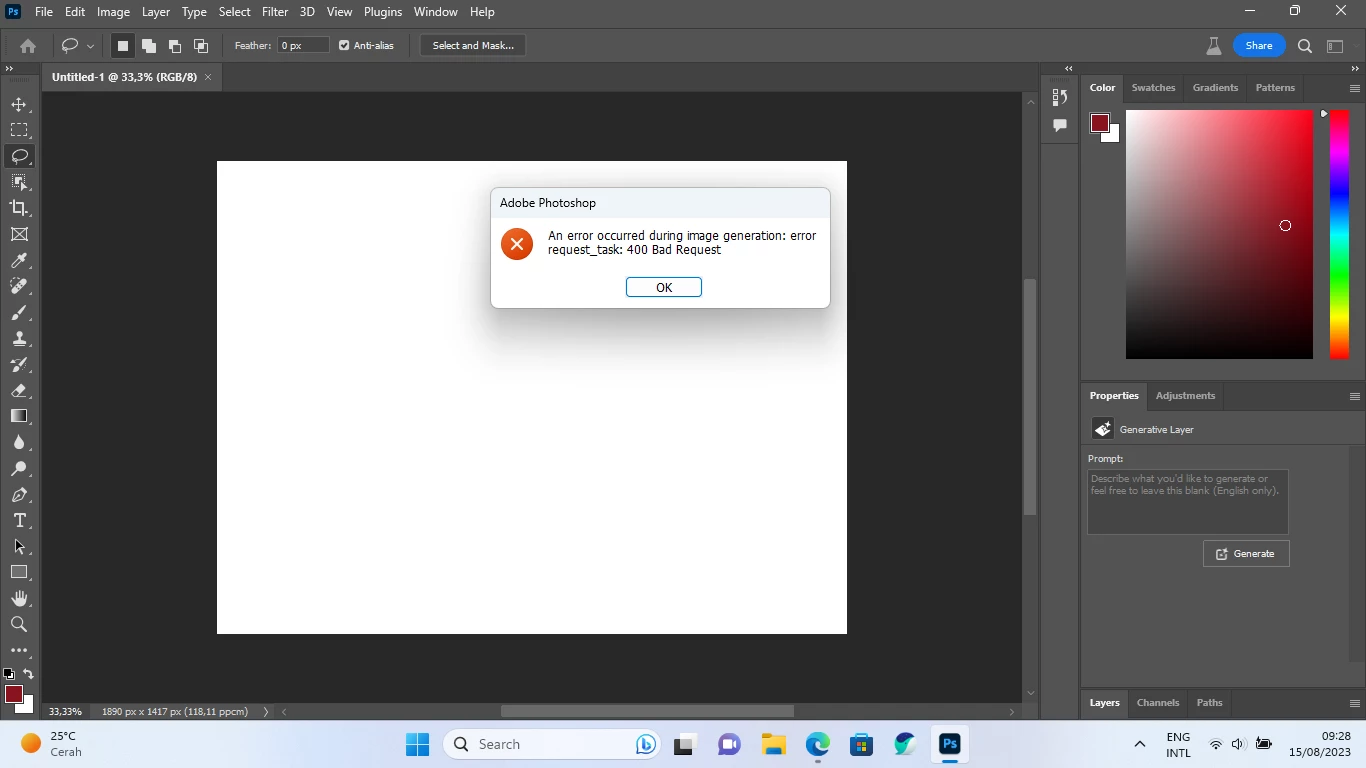Select the Gradient tool
This screenshot has height=768, width=1366.
[x=19, y=416]
